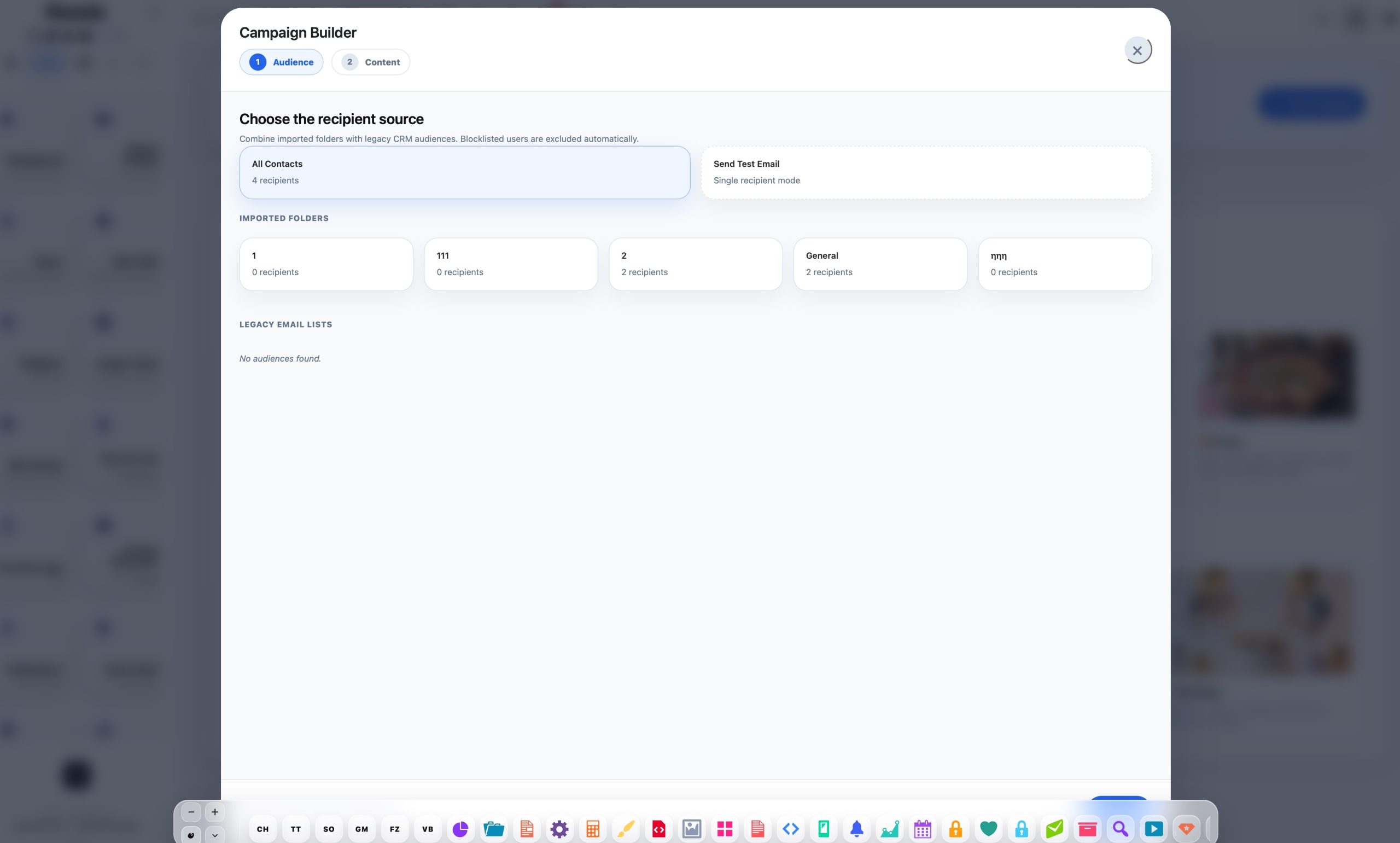Open the purple magnifier search dock icon
The height and width of the screenshot is (843, 1400).
click(x=1120, y=829)
